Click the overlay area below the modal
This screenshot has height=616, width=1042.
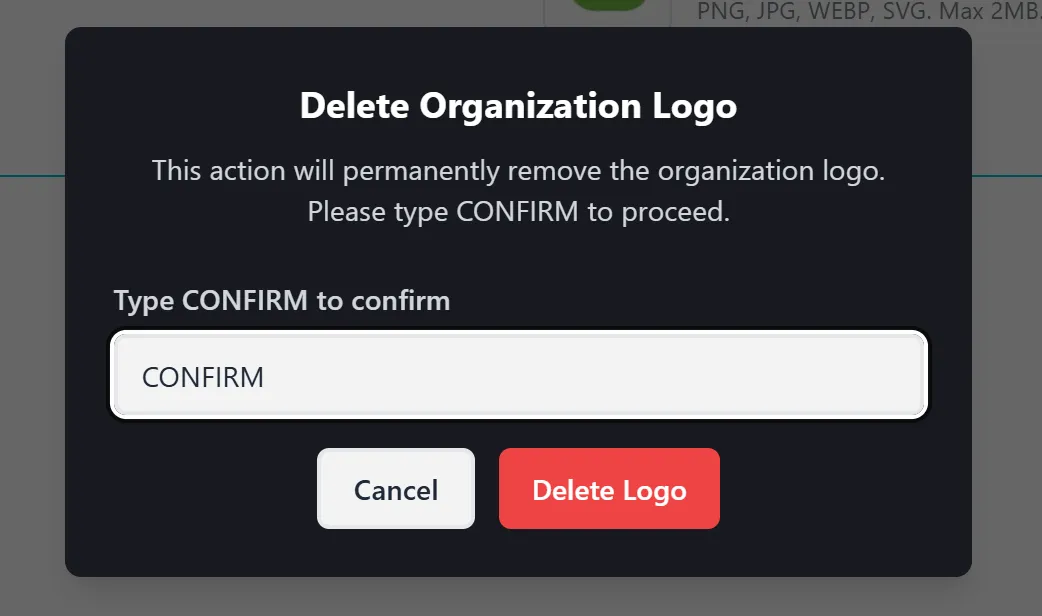click(517, 600)
